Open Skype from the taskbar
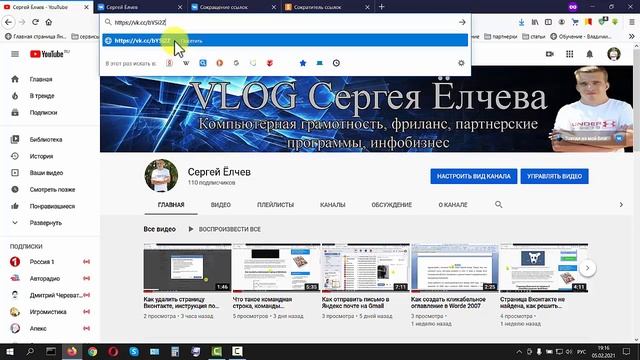This screenshot has width=640, height=360. click(134, 351)
